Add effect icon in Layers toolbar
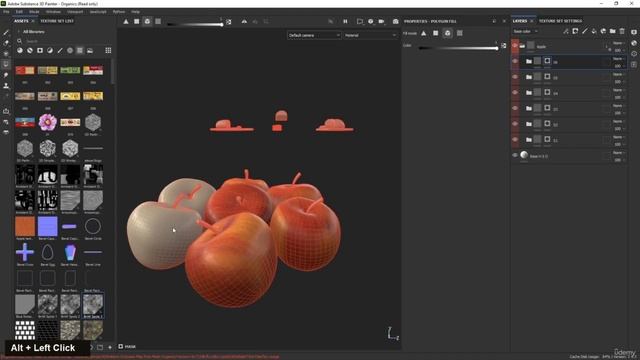The width and height of the screenshot is (640, 360). pos(566,31)
